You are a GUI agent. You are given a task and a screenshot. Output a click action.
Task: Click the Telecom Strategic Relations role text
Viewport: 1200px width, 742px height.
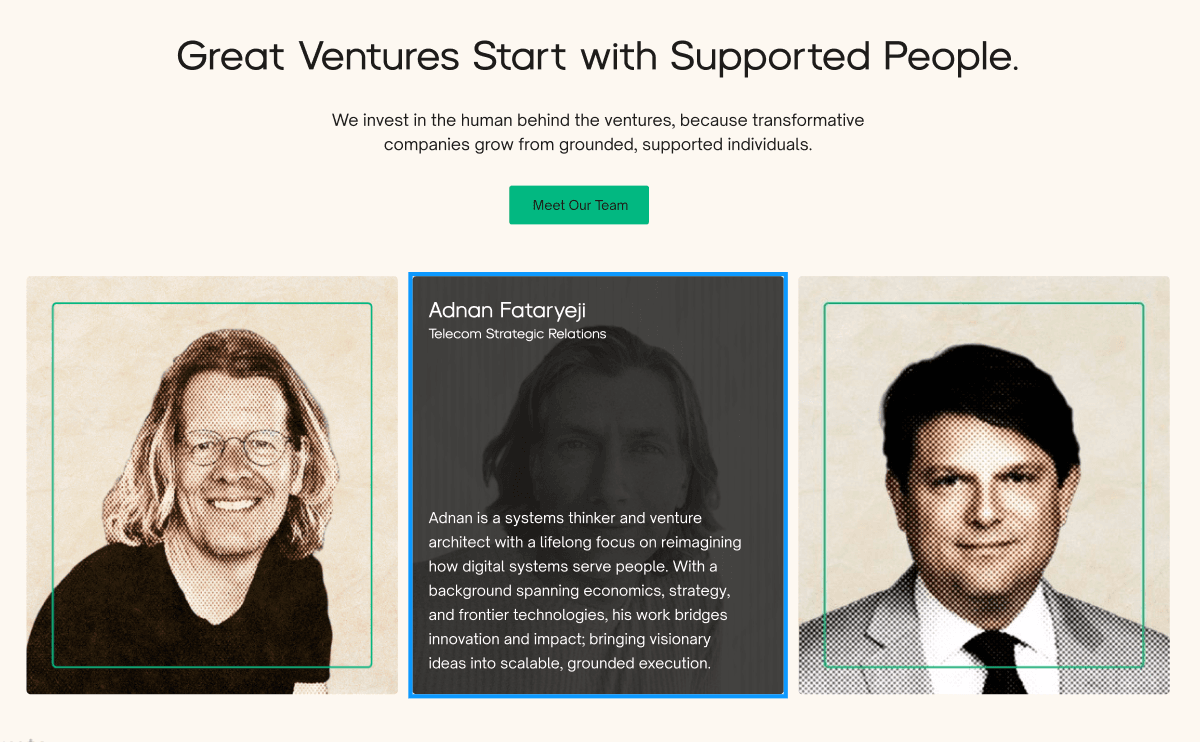(x=517, y=334)
